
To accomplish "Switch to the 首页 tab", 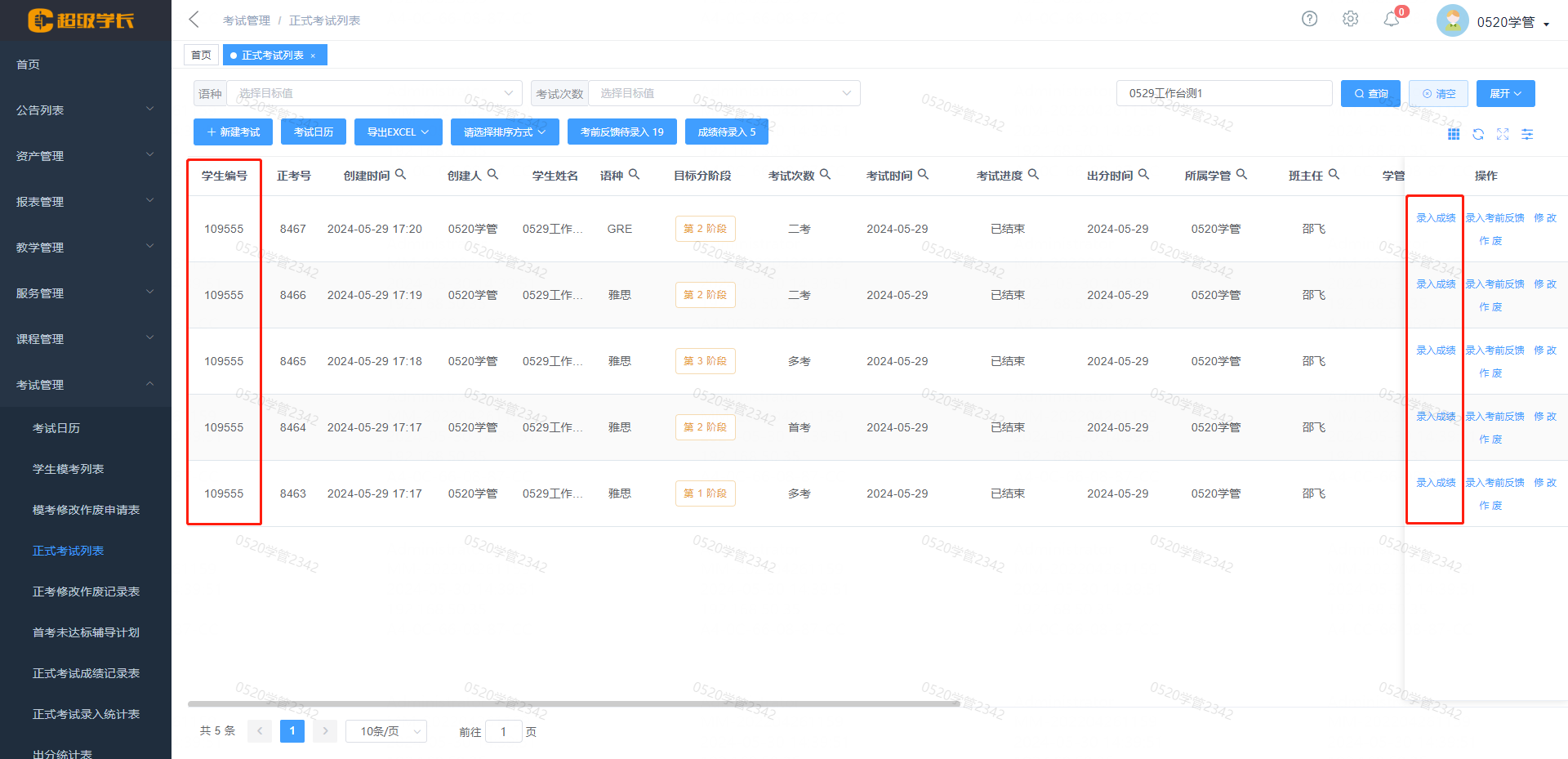I will pyautogui.click(x=201, y=56).
